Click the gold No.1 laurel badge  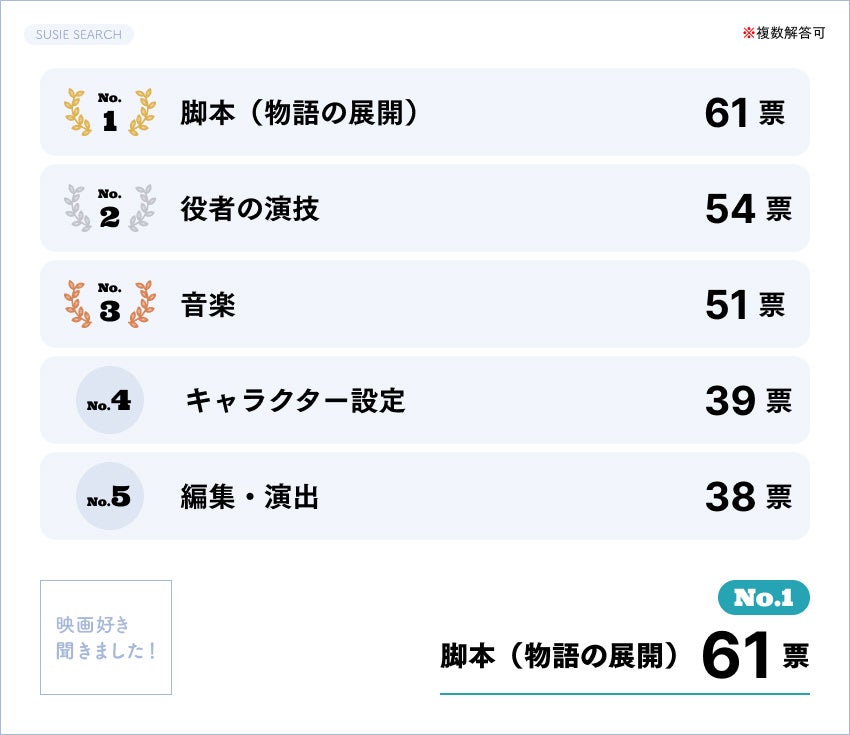point(110,112)
